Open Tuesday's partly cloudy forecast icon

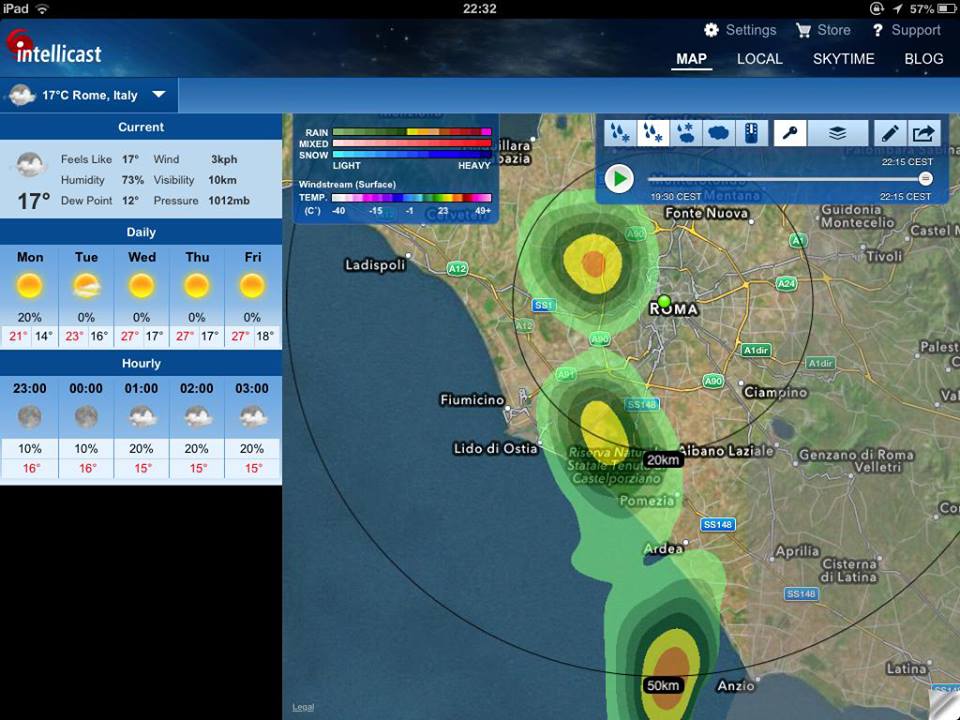click(x=86, y=286)
